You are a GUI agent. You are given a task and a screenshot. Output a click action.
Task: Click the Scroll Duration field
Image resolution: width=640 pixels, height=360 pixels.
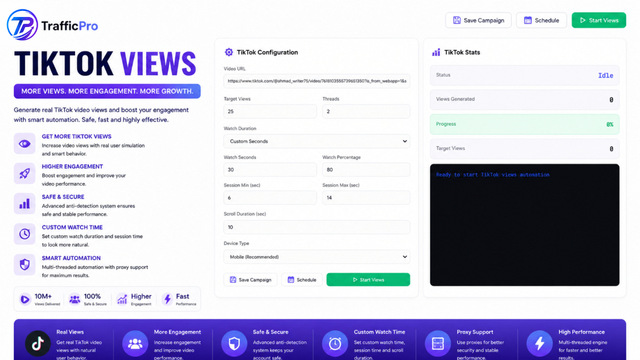[317, 227]
